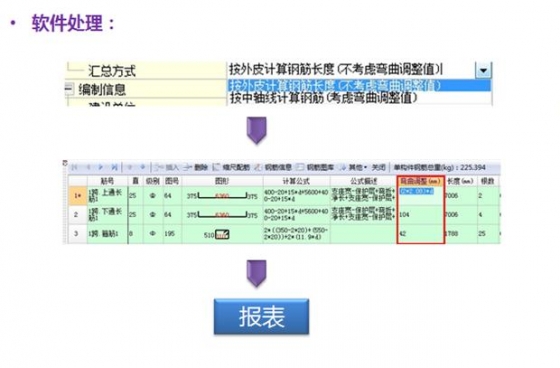Click the 级别 column header
This screenshot has height=368, width=560.
(152, 181)
